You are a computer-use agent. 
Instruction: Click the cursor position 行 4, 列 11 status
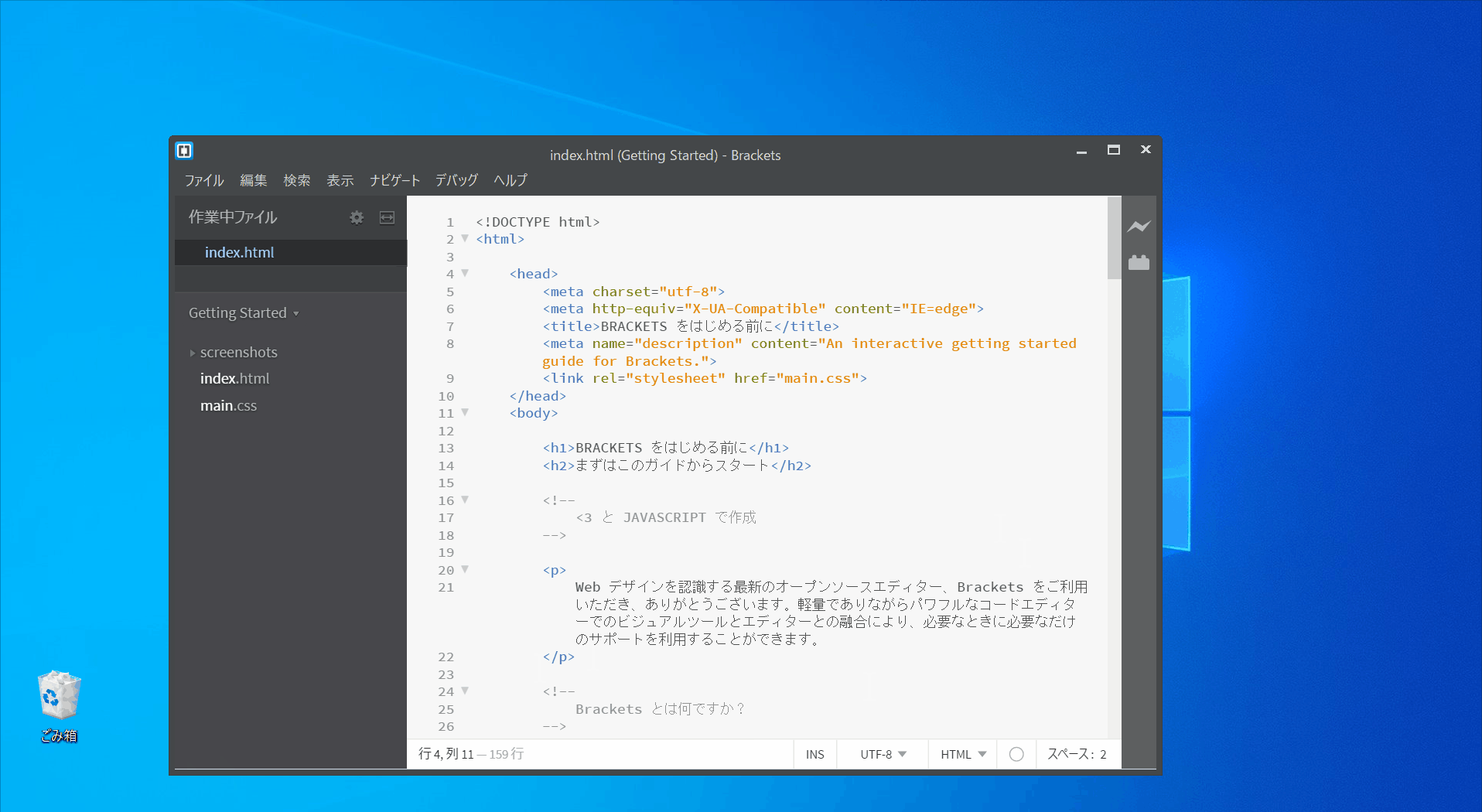[x=446, y=754]
